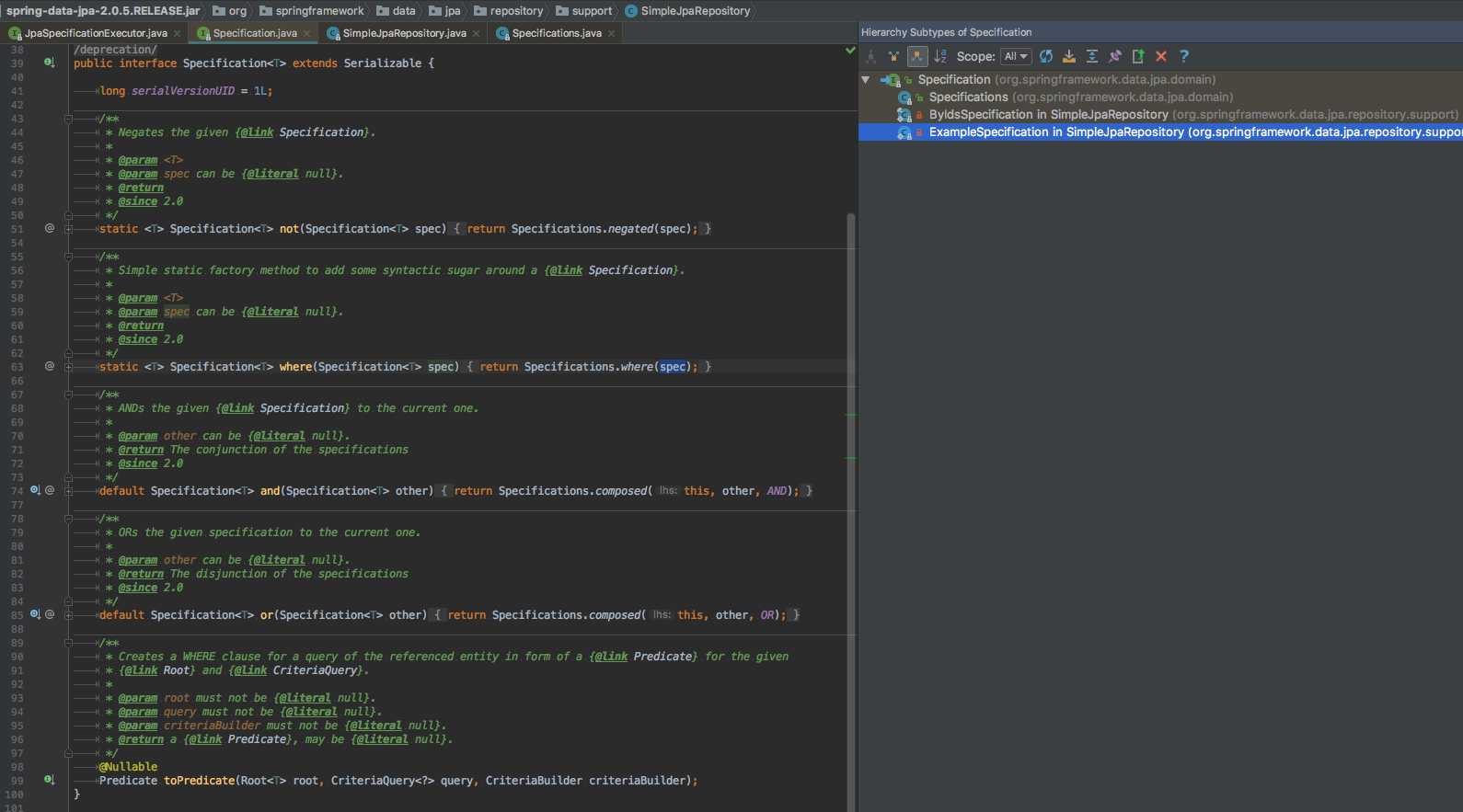Export hierarchy to text file
1463x812 pixels.
point(1138,56)
